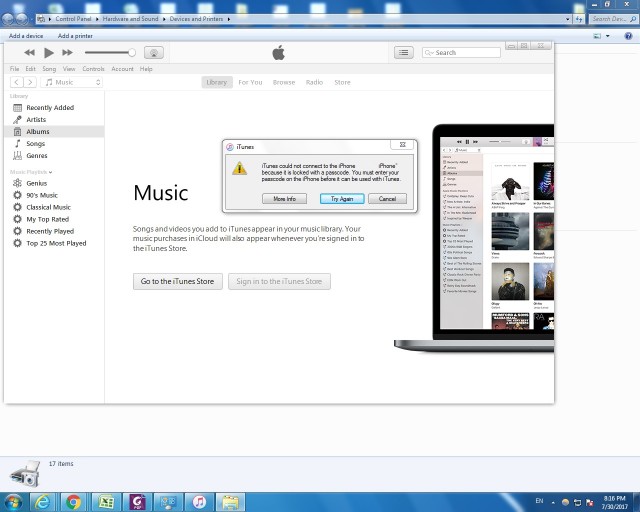640x512 pixels.
Task: Open the Edit menu in iTunes
Action: (31, 69)
